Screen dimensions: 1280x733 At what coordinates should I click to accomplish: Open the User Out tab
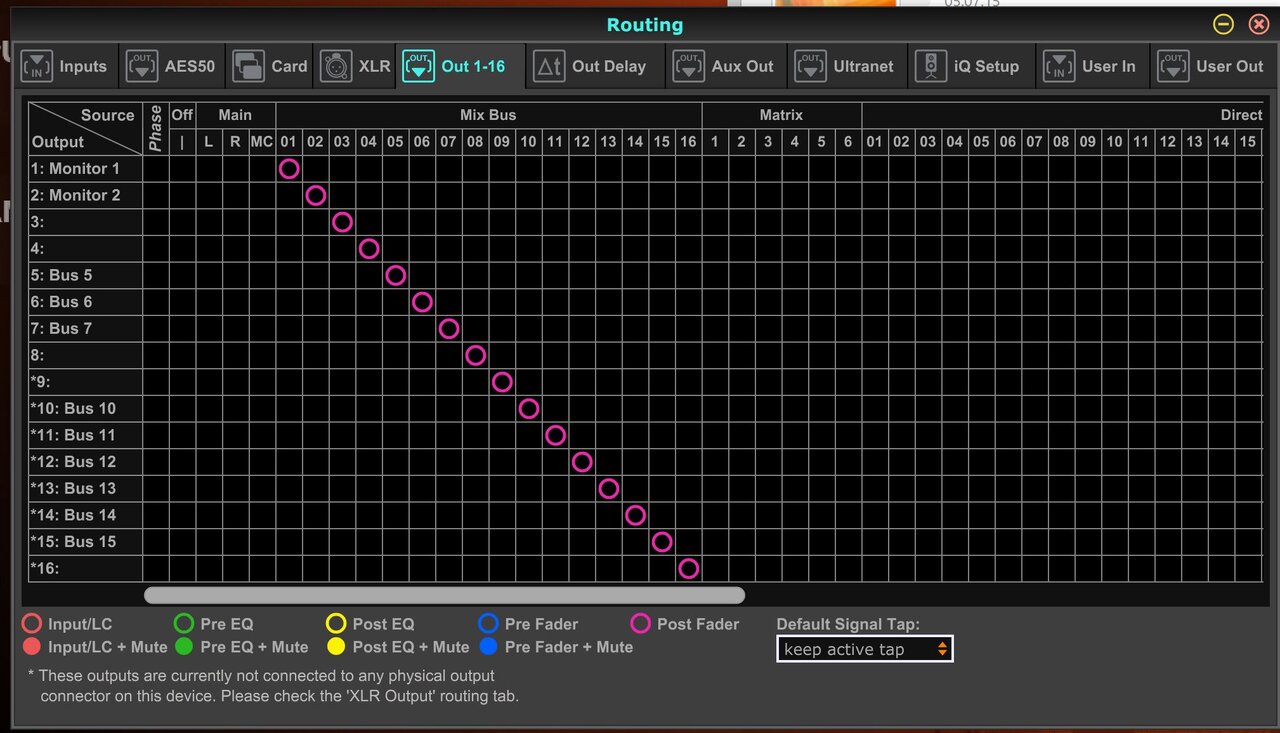pos(1212,67)
